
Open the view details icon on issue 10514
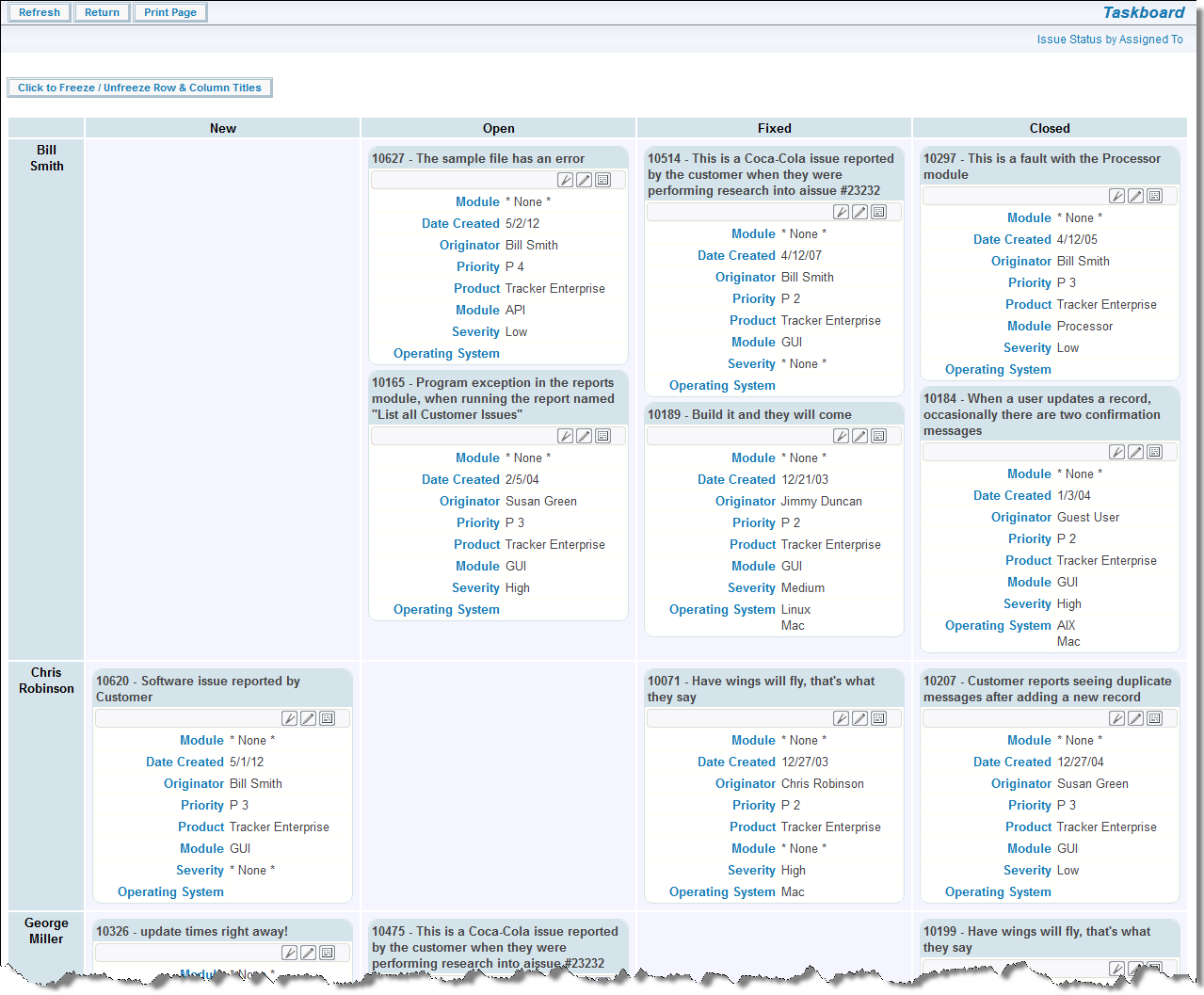coord(878,212)
